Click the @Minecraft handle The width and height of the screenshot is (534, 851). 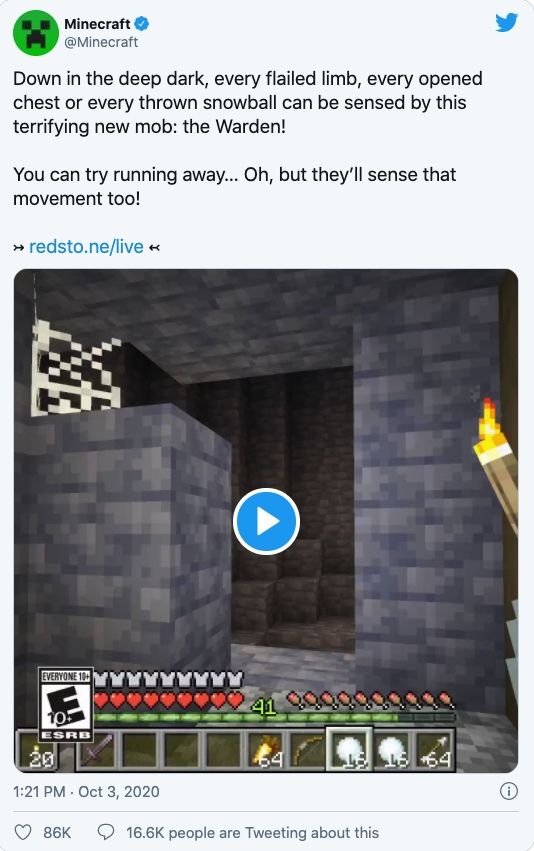click(x=101, y=42)
